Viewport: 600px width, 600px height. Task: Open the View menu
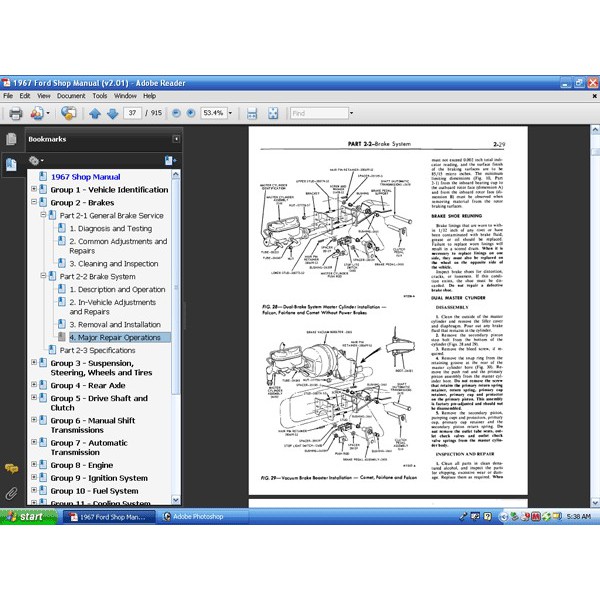click(x=44, y=96)
